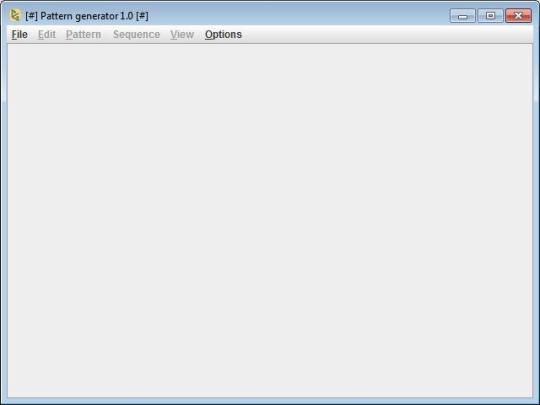Click the greyed-out Edit menu
The height and width of the screenshot is (405, 540).
pos(46,34)
